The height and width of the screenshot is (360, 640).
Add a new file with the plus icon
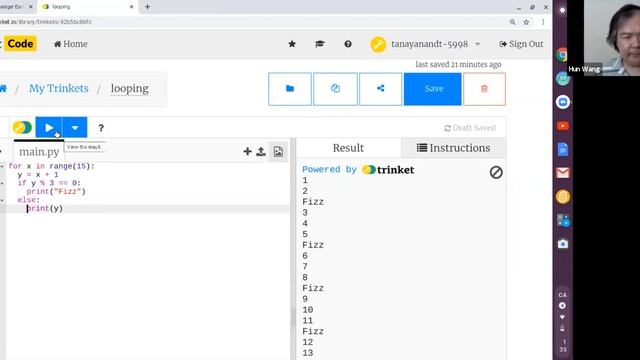pyautogui.click(x=247, y=151)
